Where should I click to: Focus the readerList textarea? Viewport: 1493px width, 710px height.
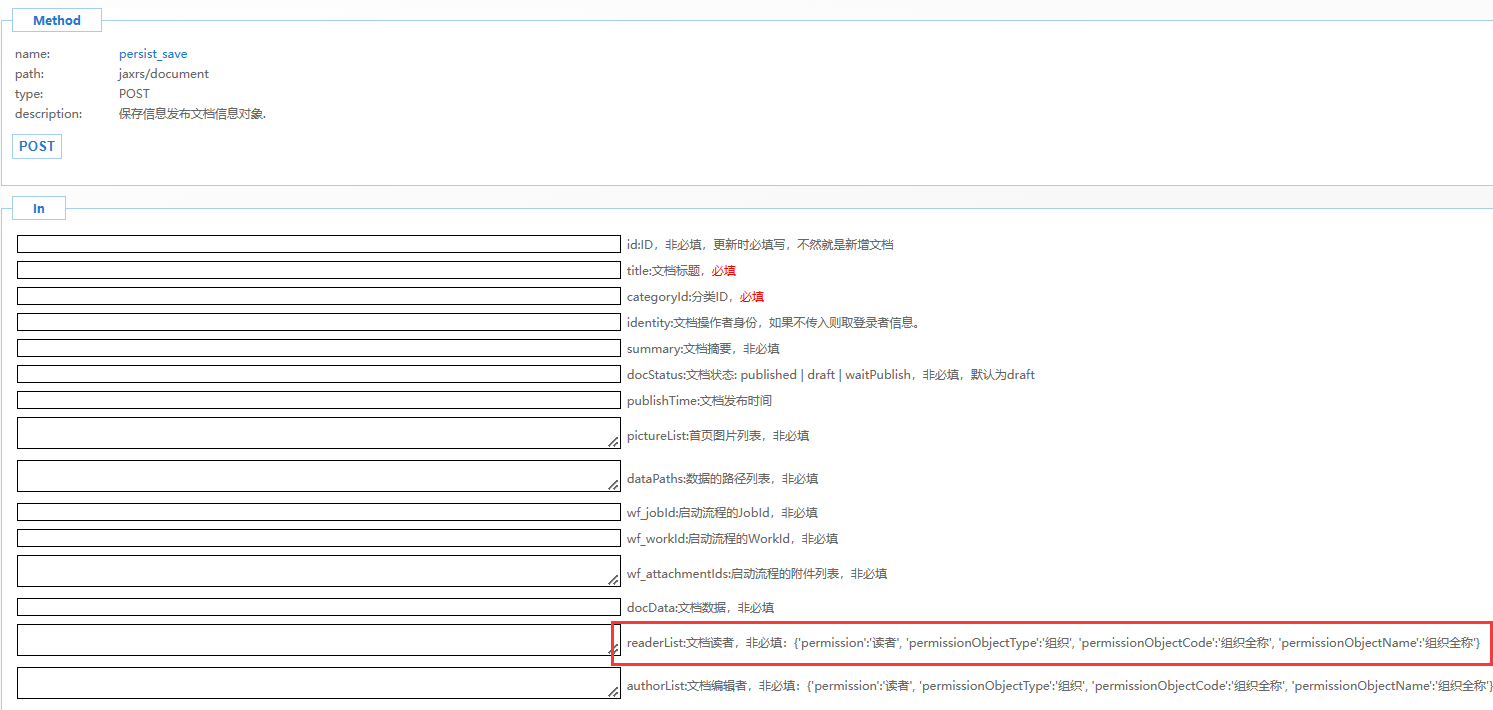click(x=319, y=640)
